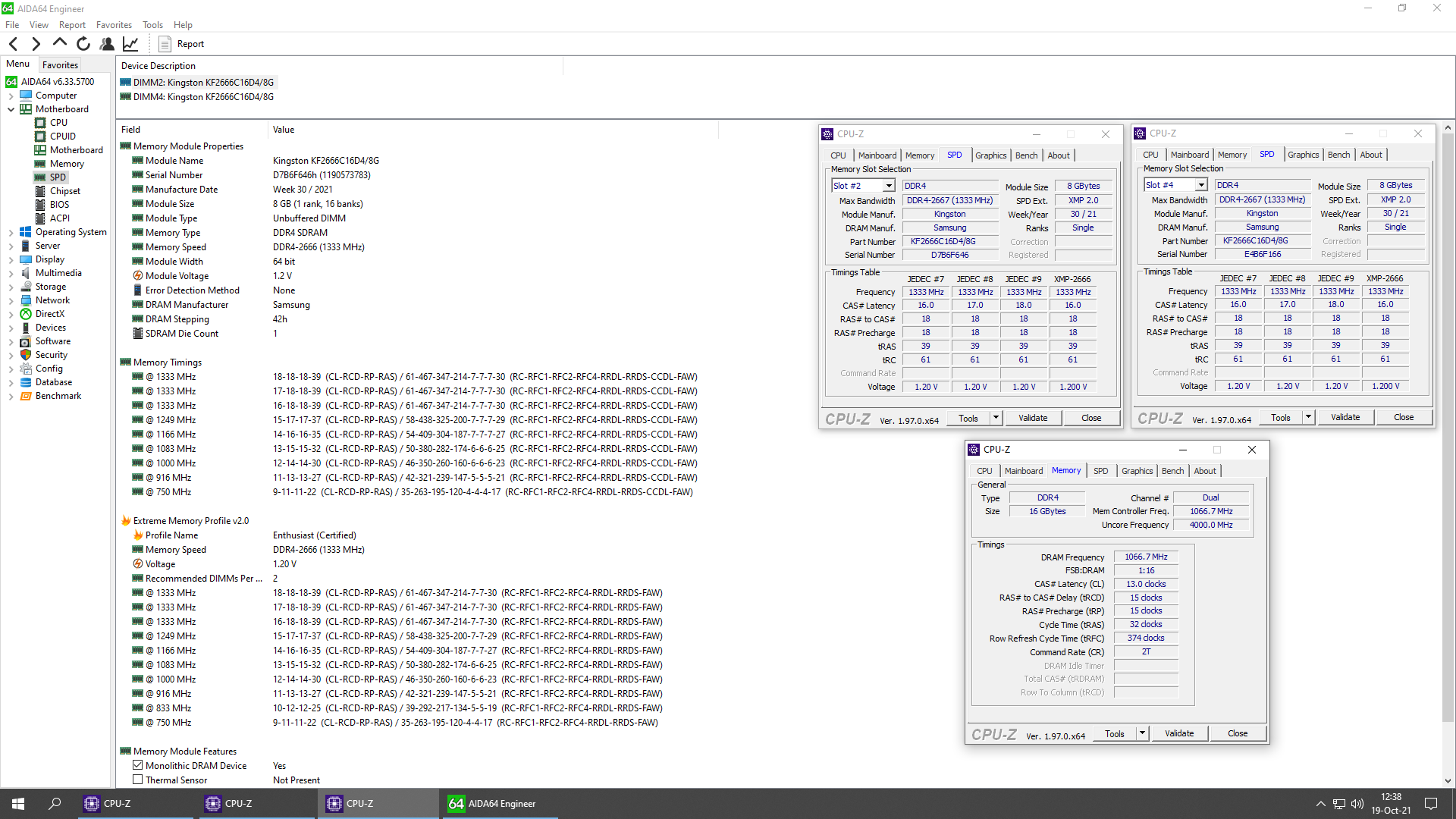Open the Favorites menu
Viewport: 1456px width, 819px height.
pyautogui.click(x=114, y=25)
